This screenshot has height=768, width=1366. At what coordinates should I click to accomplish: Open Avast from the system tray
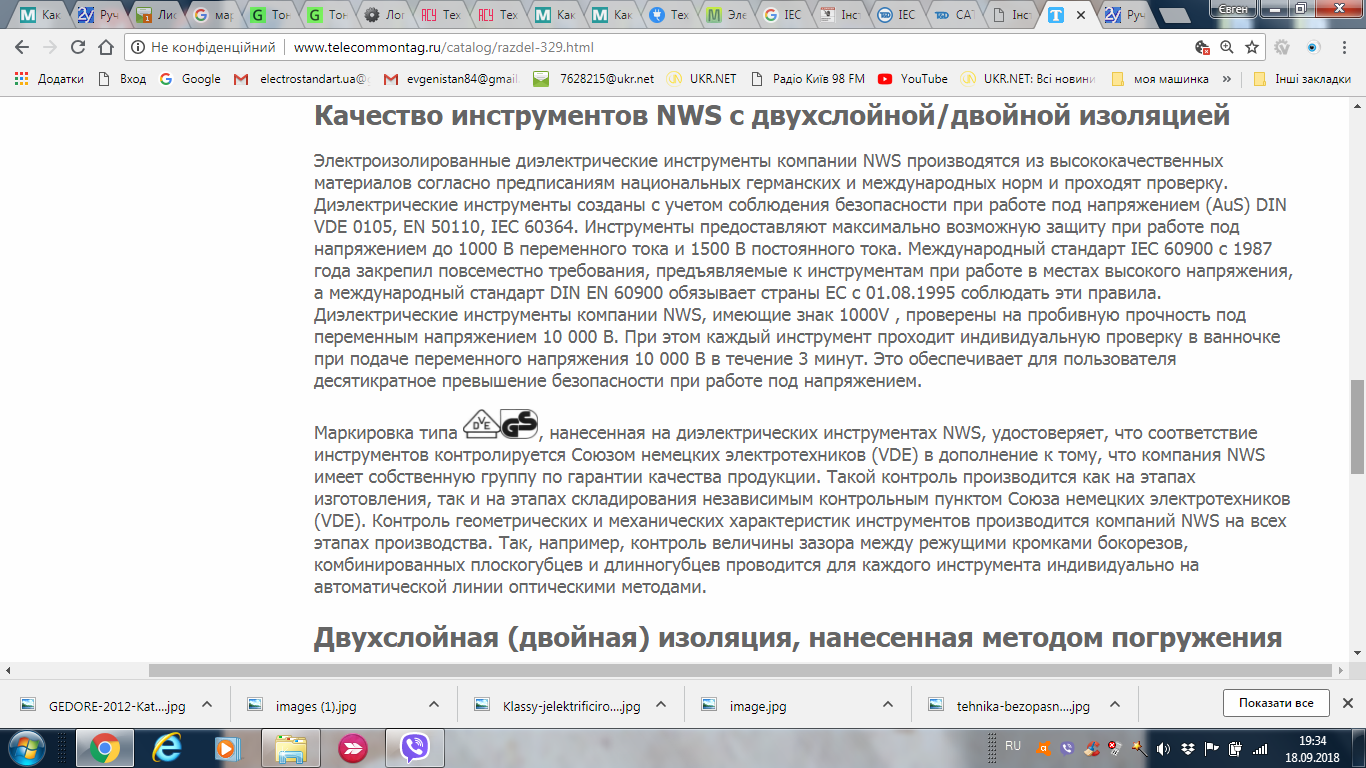click(x=1044, y=747)
